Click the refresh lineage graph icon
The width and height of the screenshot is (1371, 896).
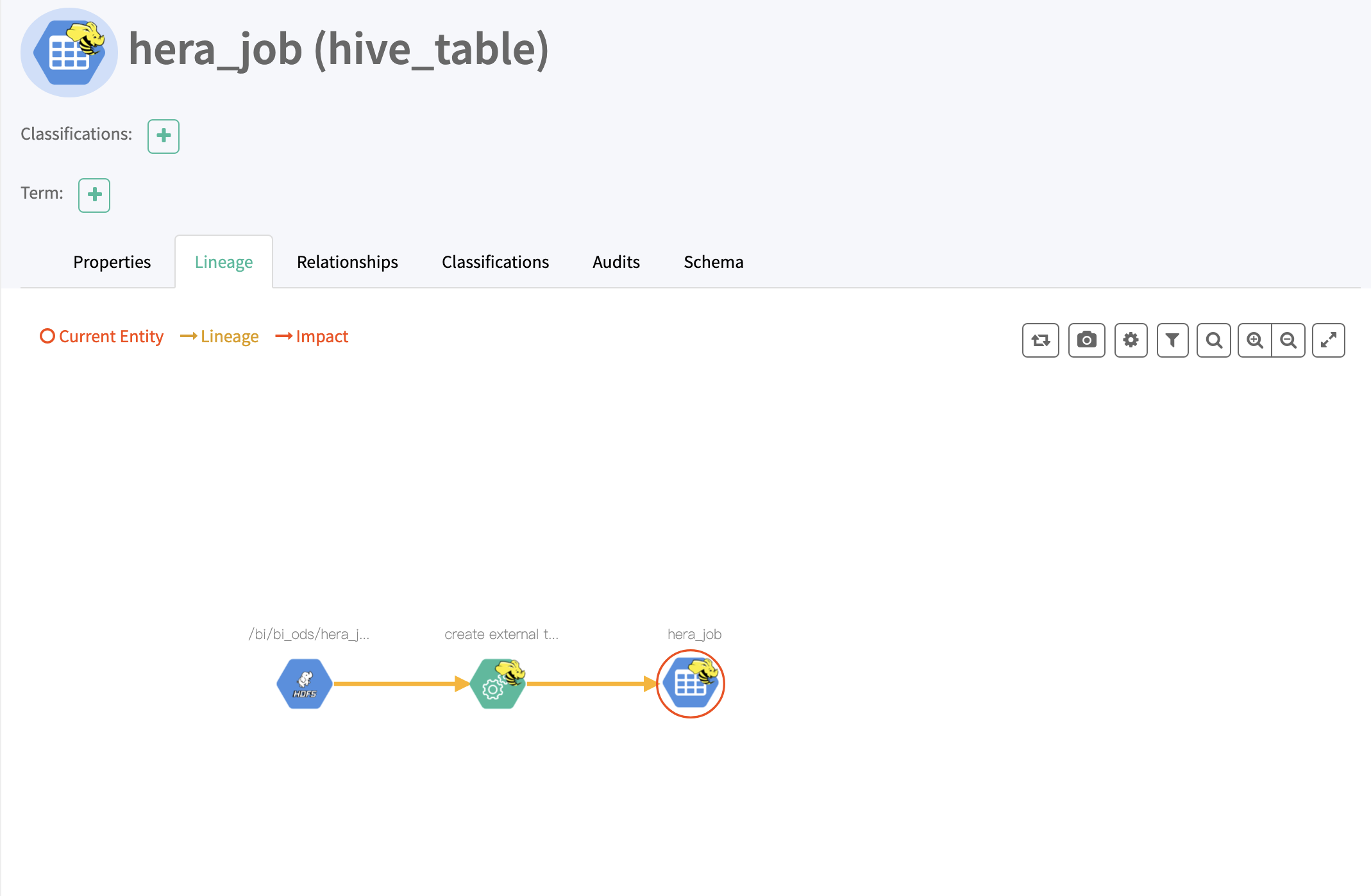(1040, 340)
